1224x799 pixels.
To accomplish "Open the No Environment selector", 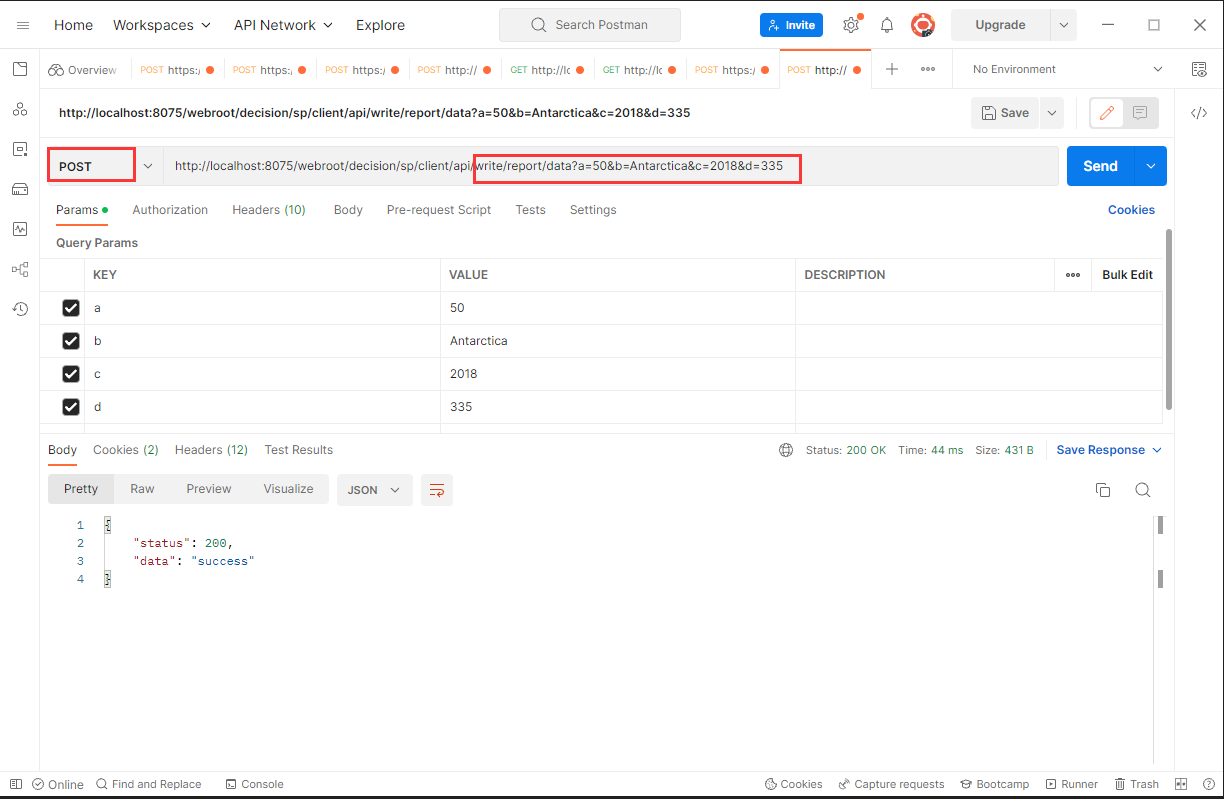I will (1063, 69).
